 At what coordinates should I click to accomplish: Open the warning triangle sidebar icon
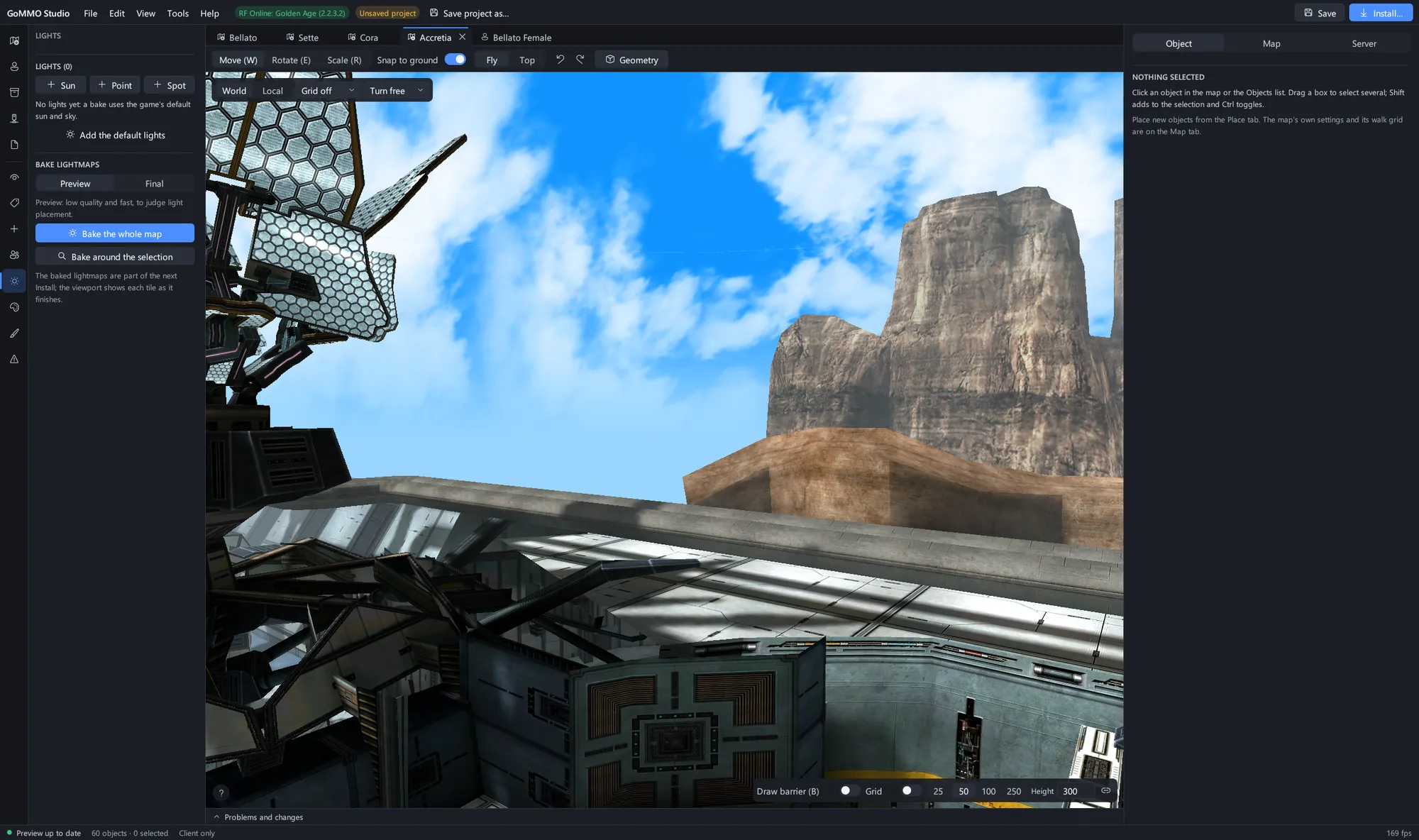tap(14, 359)
